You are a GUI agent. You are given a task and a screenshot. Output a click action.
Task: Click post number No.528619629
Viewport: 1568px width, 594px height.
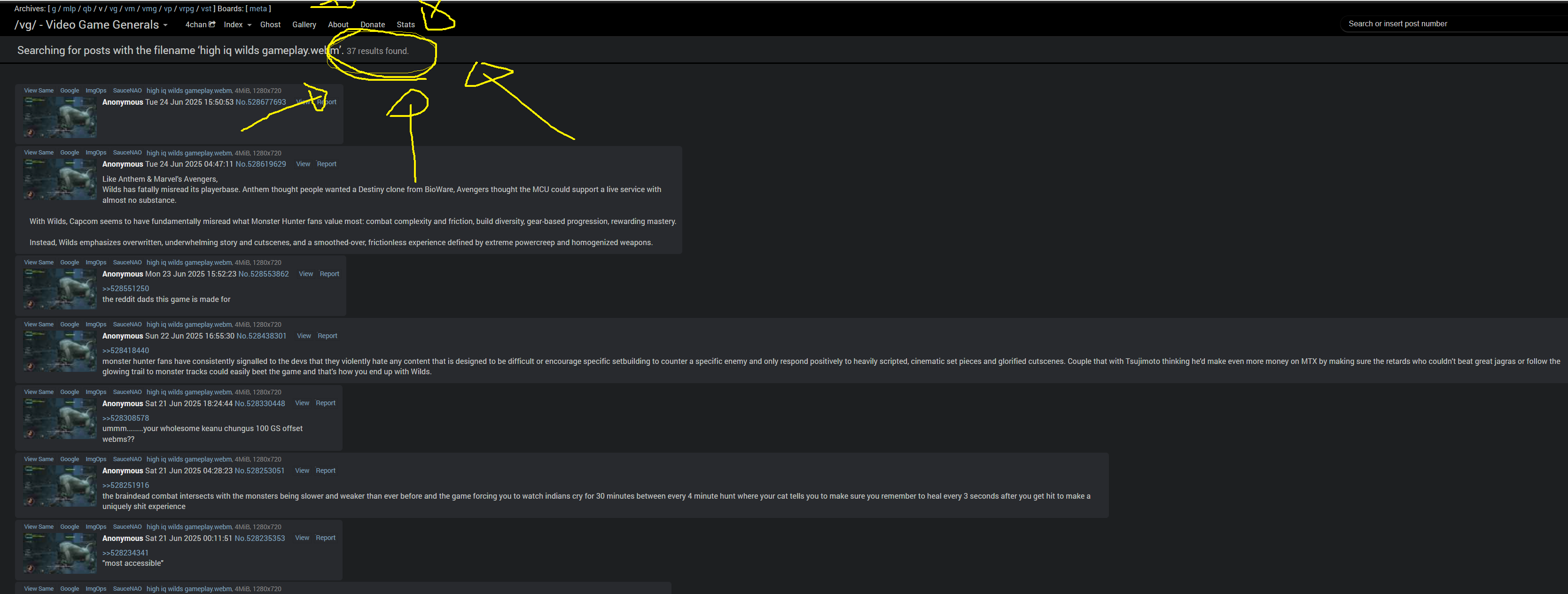260,164
